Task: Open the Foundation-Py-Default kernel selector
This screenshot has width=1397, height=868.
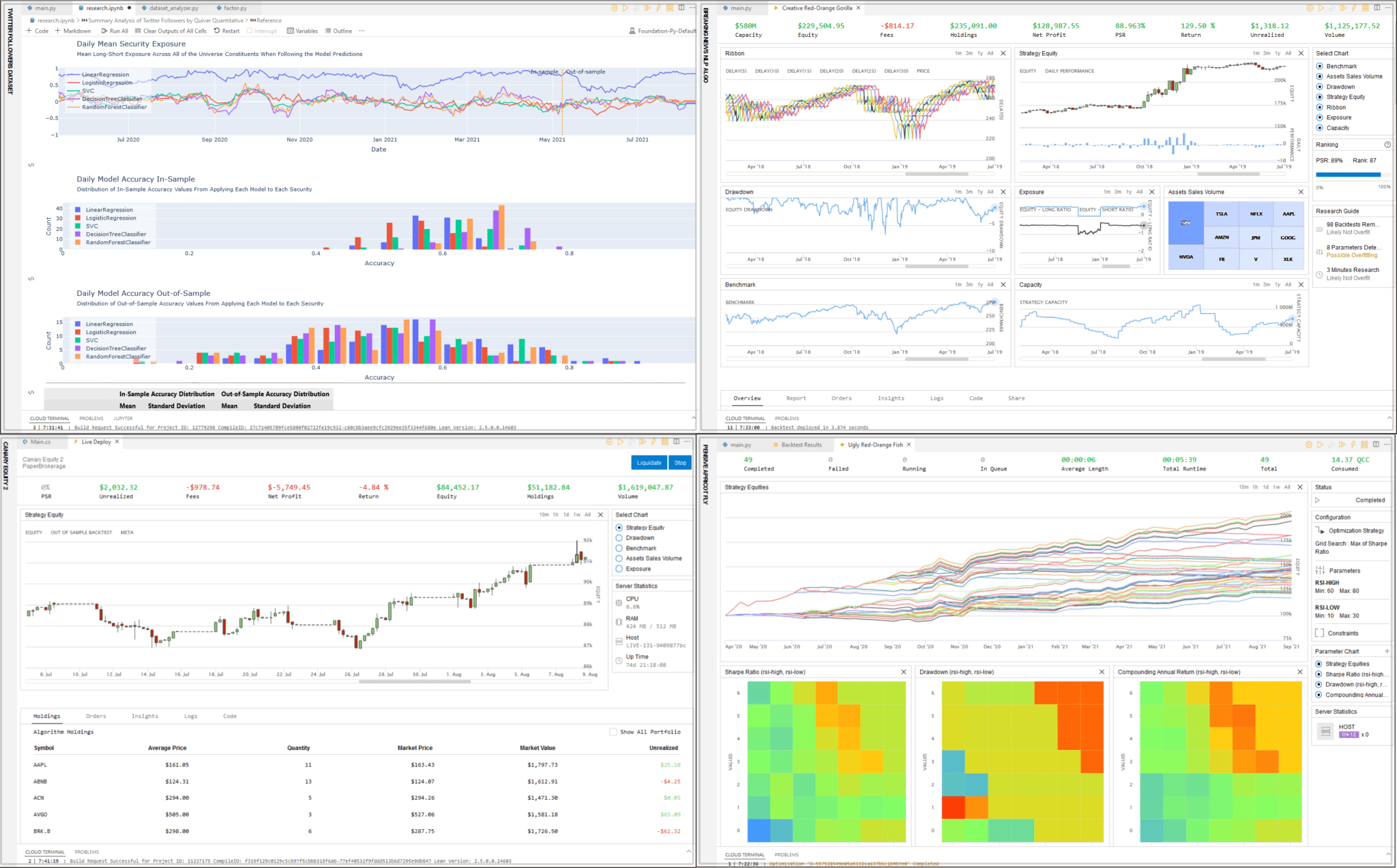Action: pos(662,31)
